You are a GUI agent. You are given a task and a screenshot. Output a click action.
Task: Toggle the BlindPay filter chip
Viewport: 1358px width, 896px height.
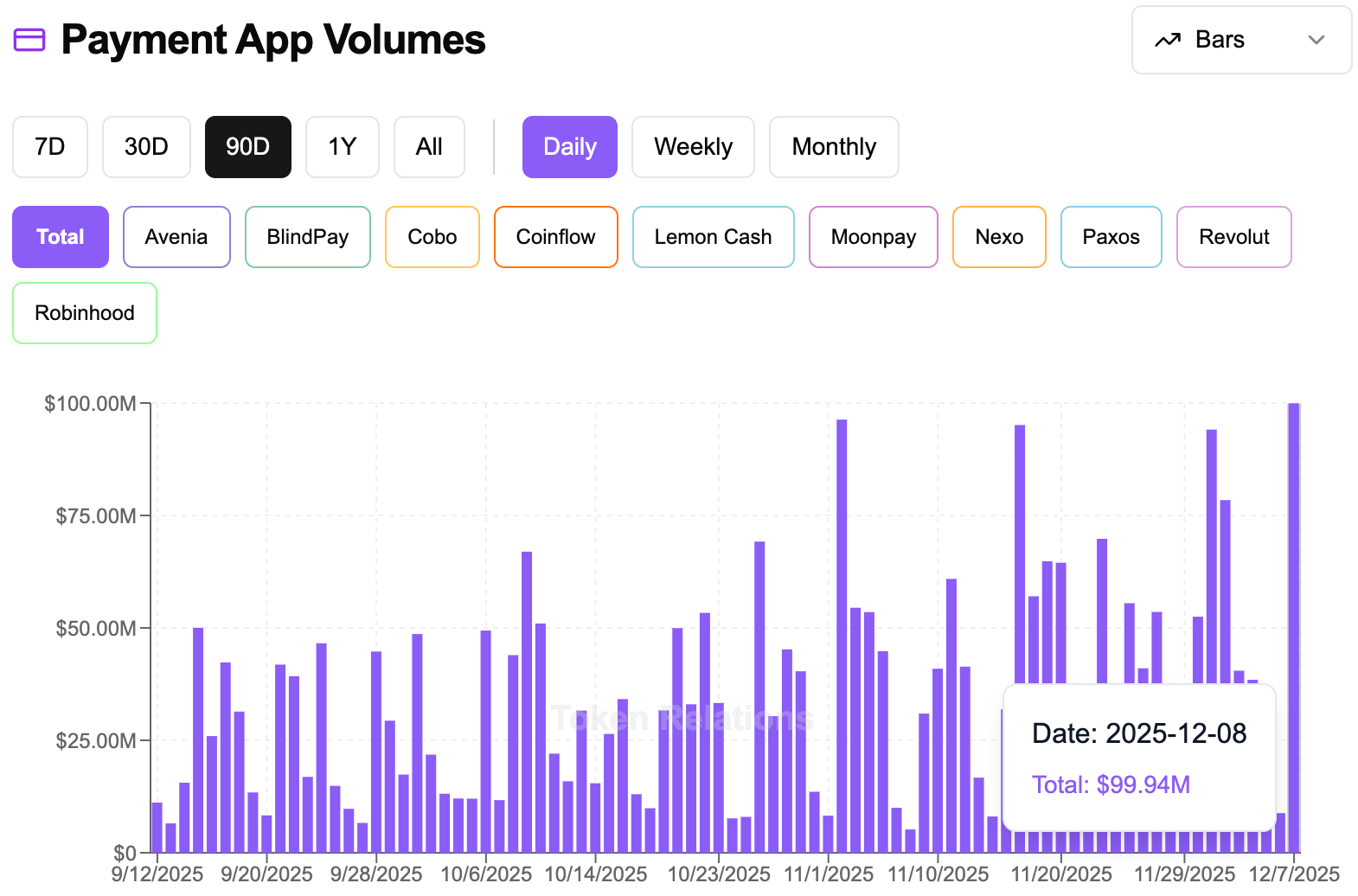308,237
